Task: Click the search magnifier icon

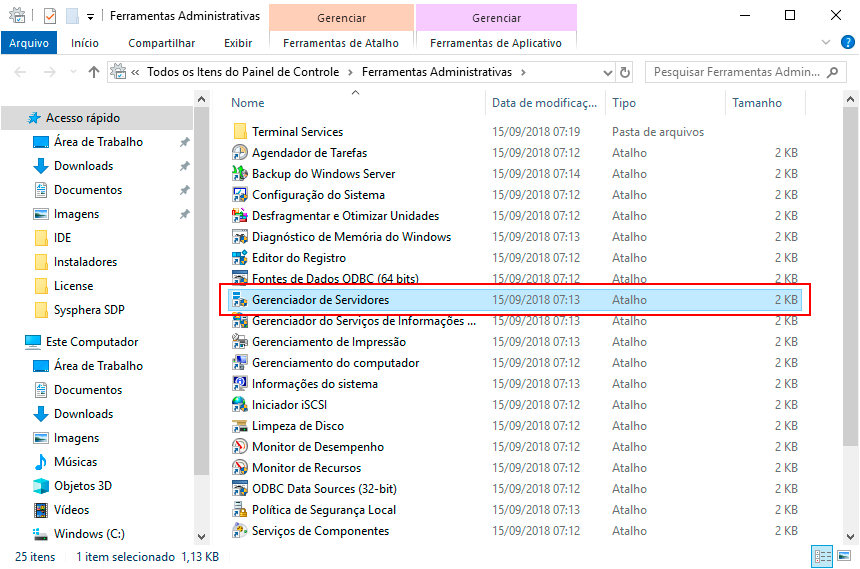Action: coord(833,72)
